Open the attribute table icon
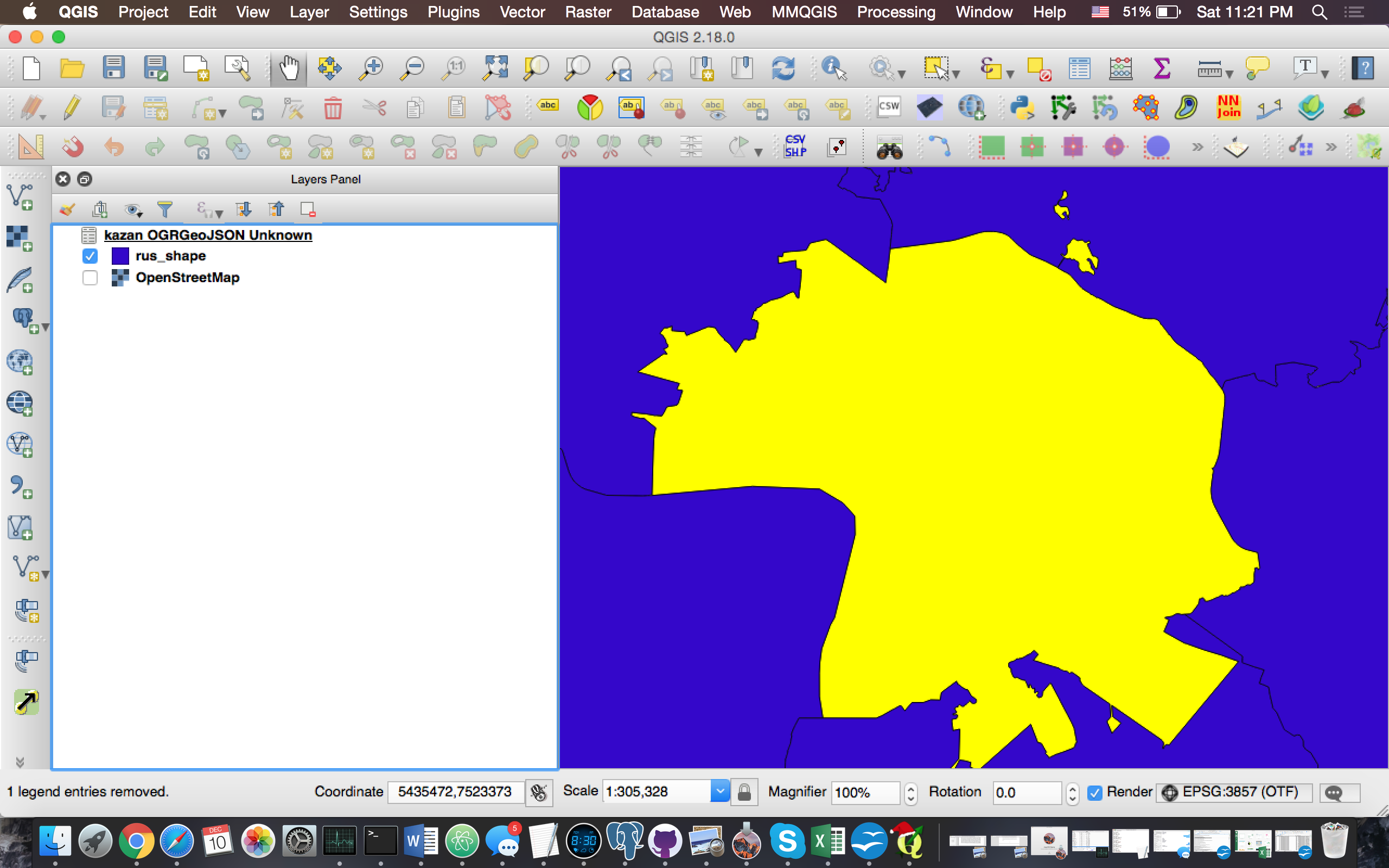 click(1080, 68)
